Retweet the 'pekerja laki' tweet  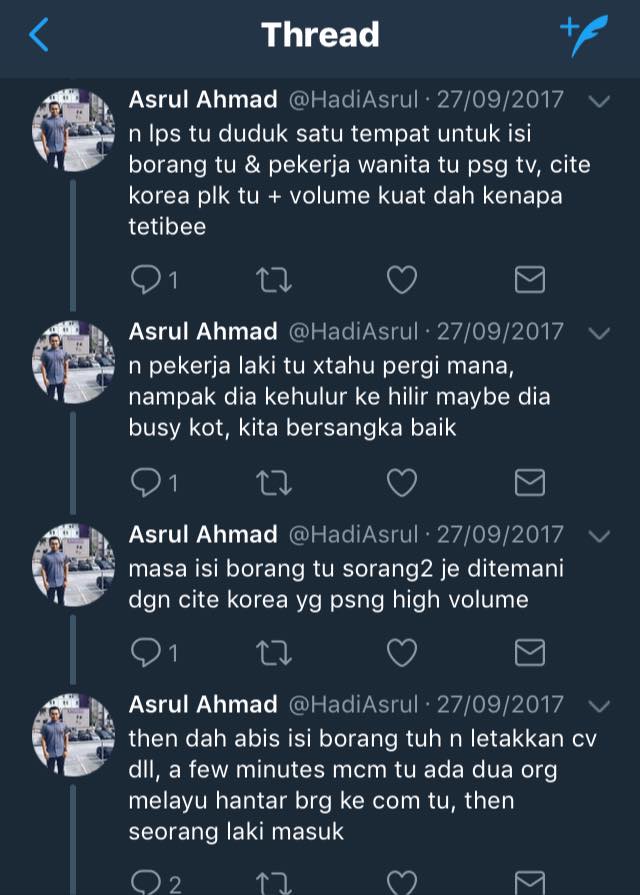tap(274, 483)
